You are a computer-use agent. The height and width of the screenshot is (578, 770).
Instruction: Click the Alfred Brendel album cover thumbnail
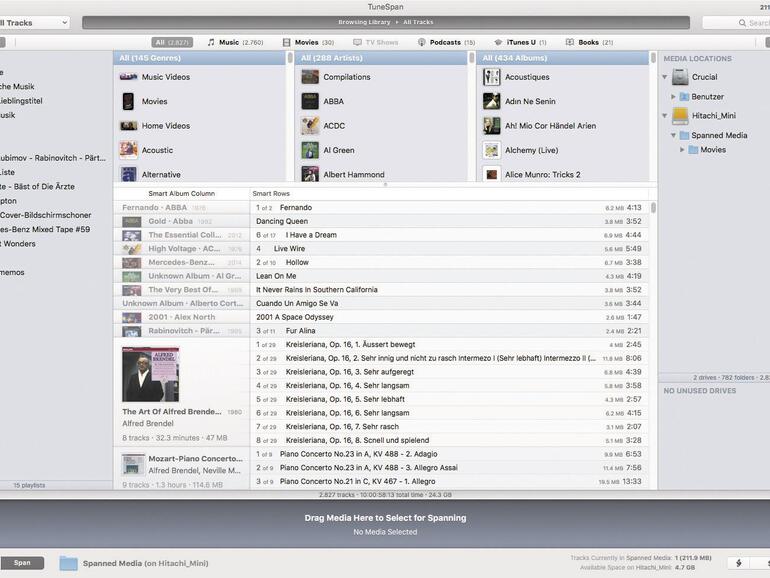coord(151,374)
